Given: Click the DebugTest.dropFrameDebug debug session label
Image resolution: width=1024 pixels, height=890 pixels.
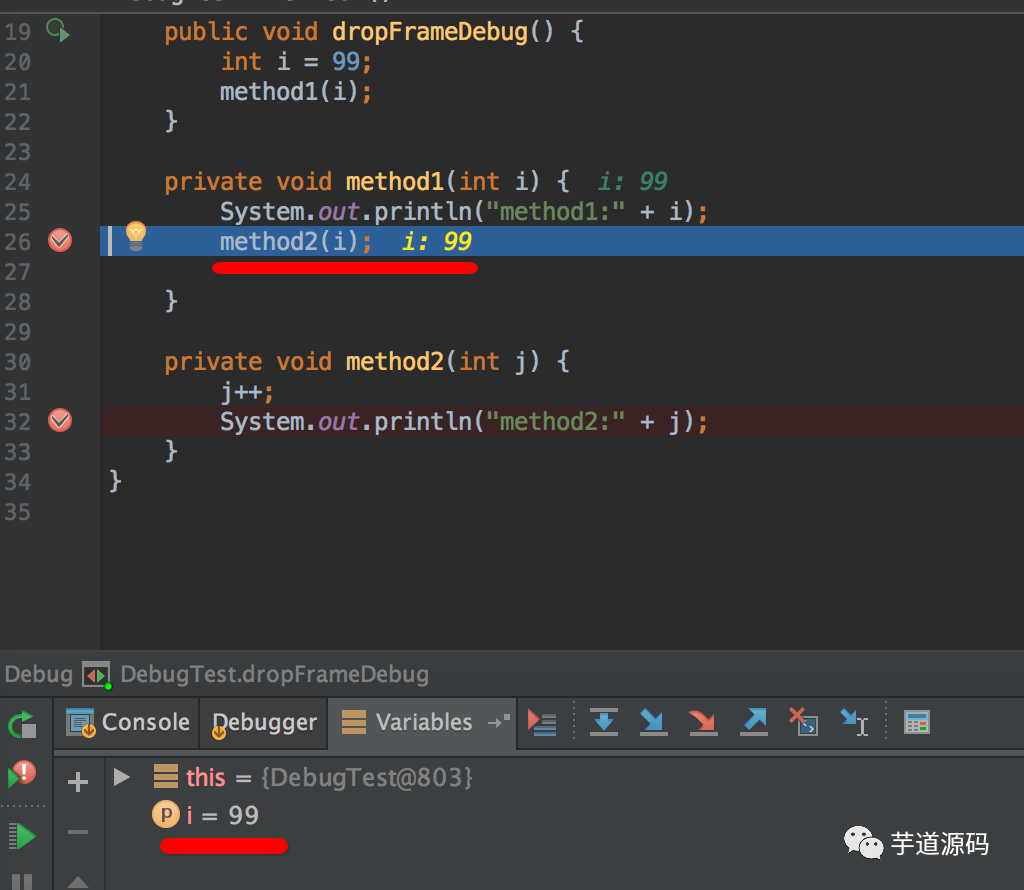Looking at the screenshot, I should pyautogui.click(x=274, y=674).
